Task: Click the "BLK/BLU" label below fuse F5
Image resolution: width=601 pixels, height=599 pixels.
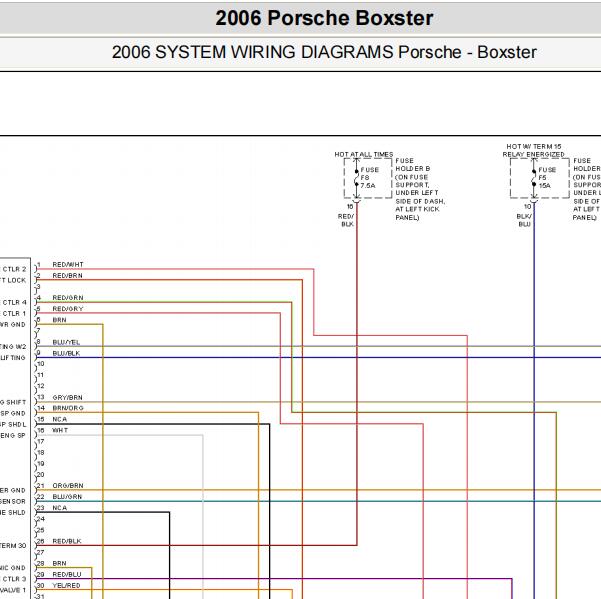Action: coord(524,220)
